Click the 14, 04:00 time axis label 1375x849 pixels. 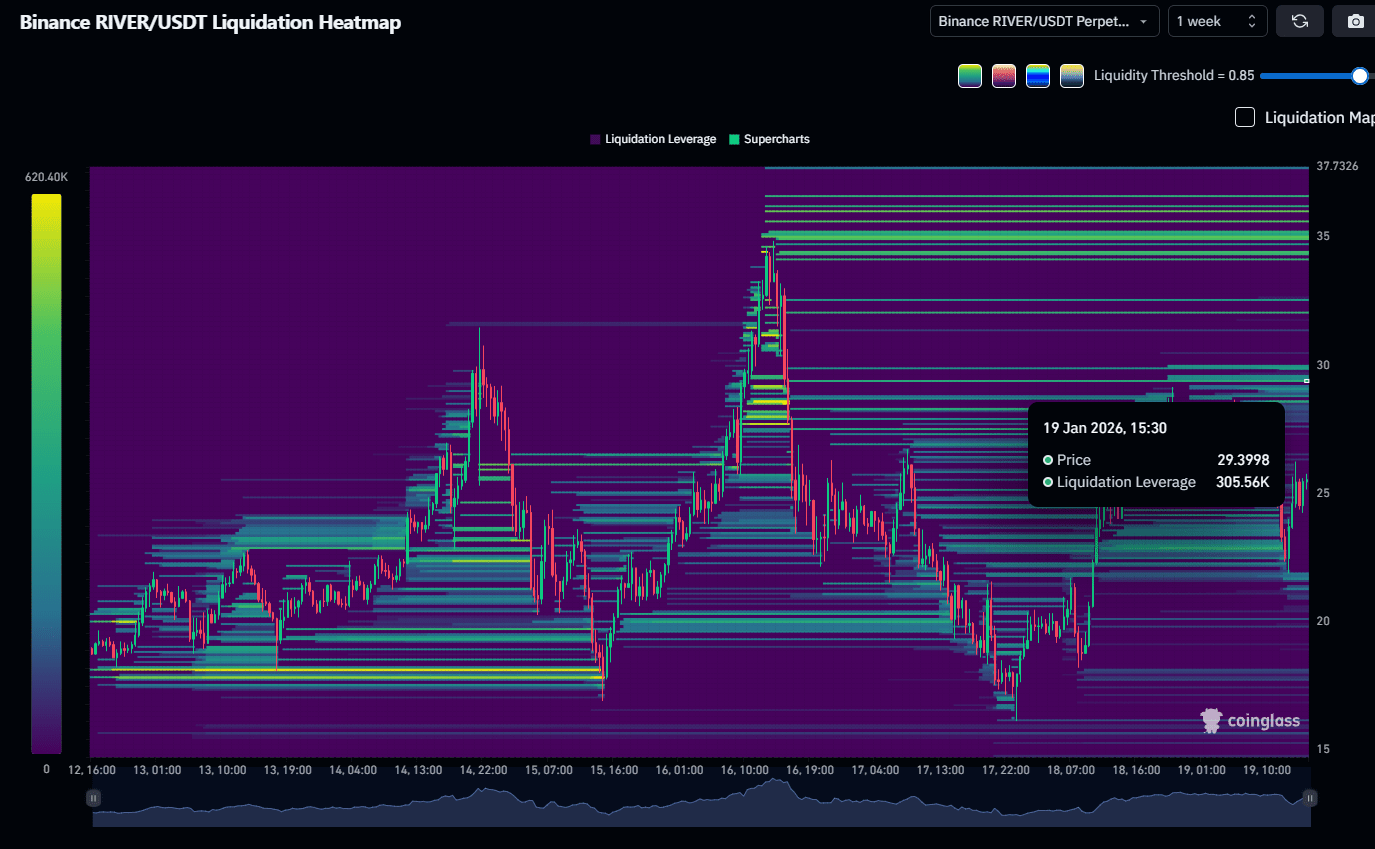[x=351, y=771]
